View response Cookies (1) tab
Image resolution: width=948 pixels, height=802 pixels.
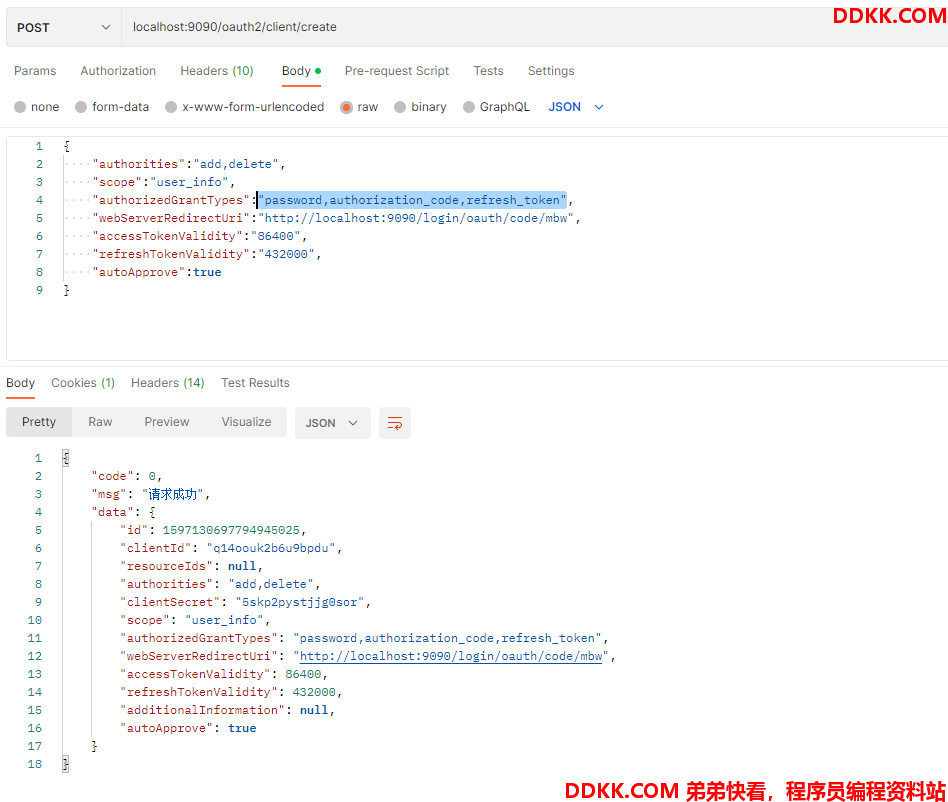[83, 383]
